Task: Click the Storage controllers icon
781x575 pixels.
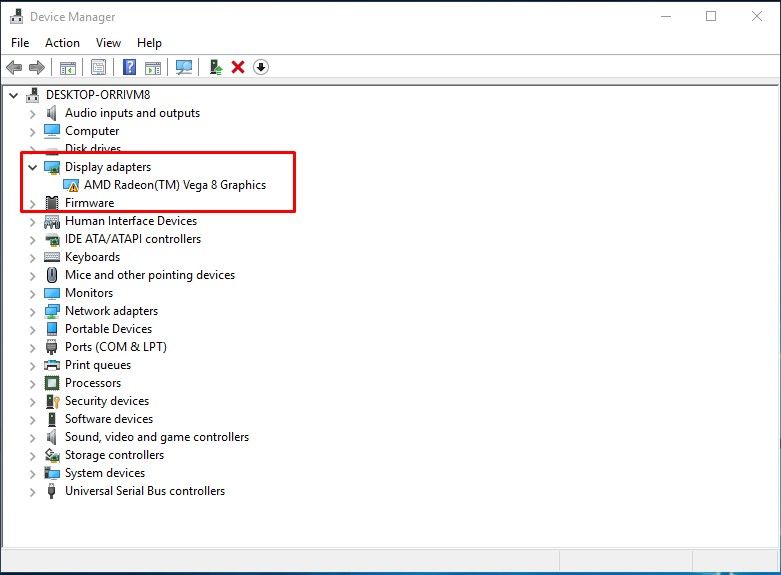Action: point(52,455)
